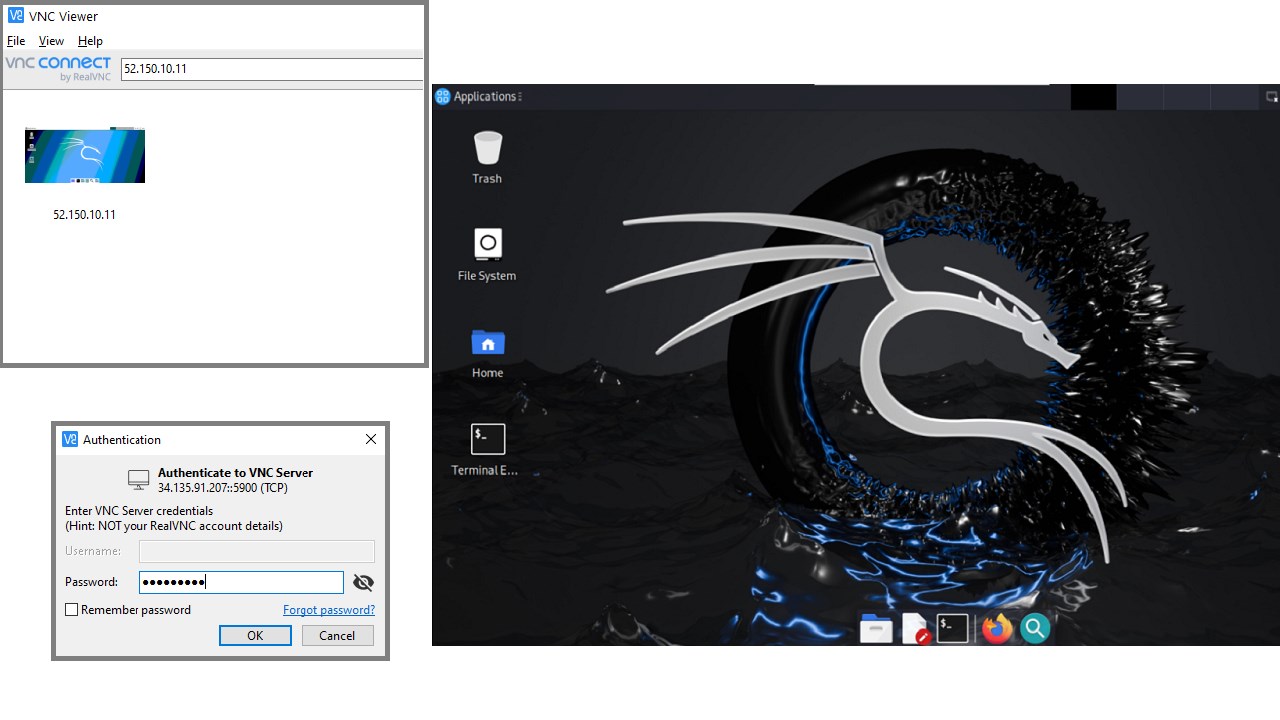Click the Cancel button in Authentication
This screenshot has height=720, width=1280.
337,636
